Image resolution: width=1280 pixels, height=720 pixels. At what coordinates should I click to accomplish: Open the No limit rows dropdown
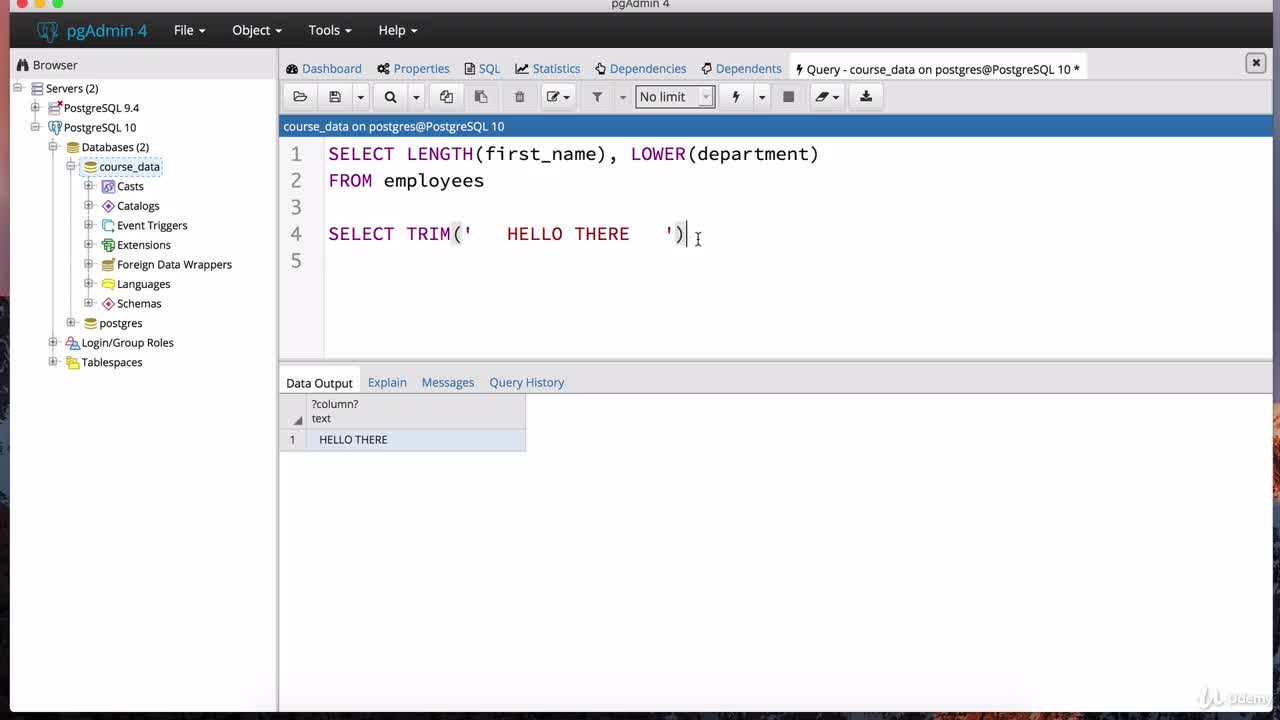(x=675, y=97)
